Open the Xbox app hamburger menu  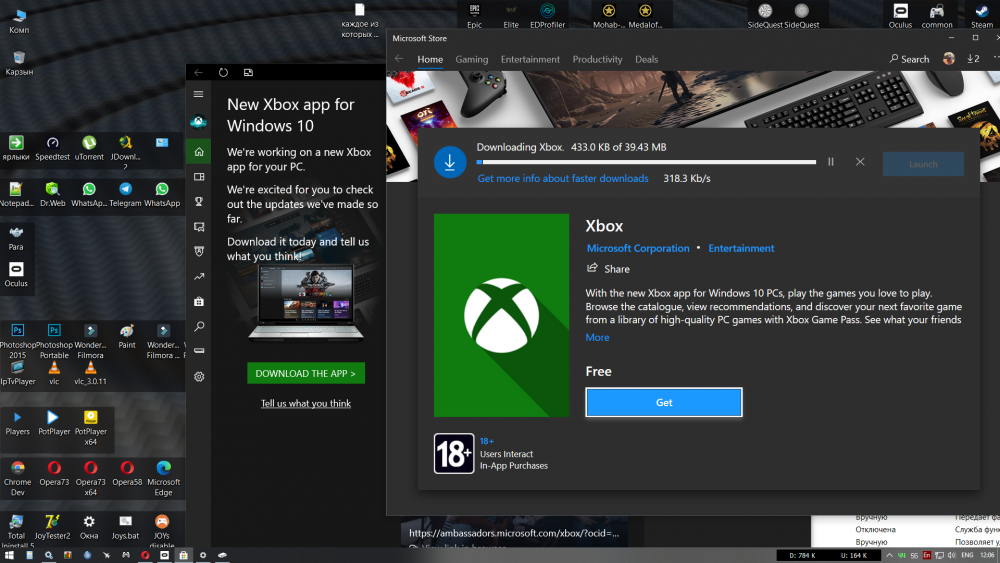click(x=199, y=94)
